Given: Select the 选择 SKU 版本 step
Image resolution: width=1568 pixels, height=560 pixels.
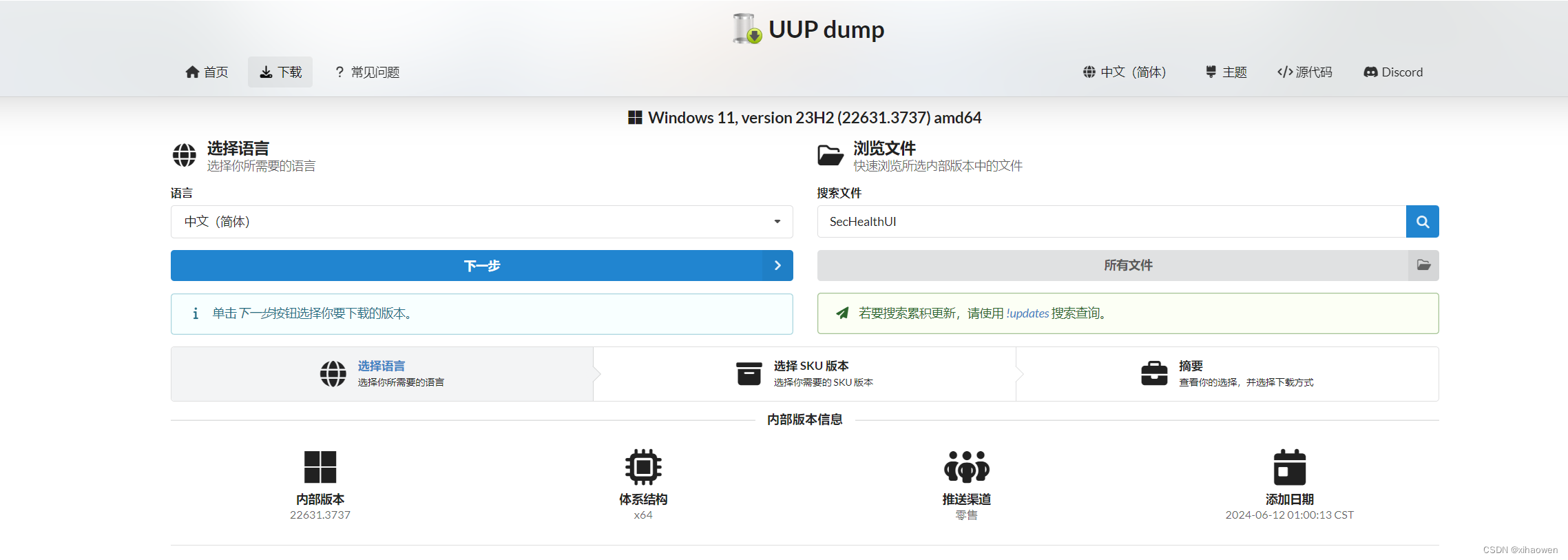Looking at the screenshot, I should [804, 374].
